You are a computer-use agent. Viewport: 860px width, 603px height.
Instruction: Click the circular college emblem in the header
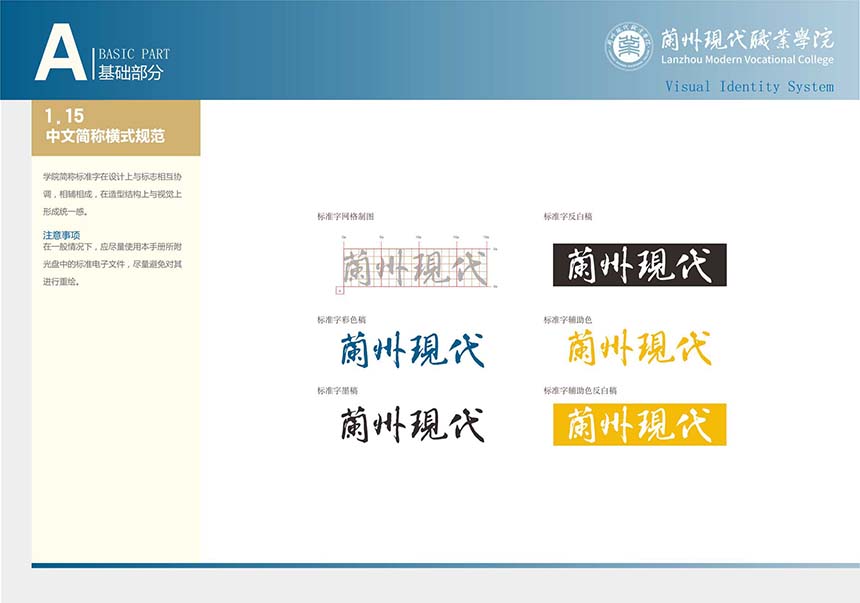629,46
